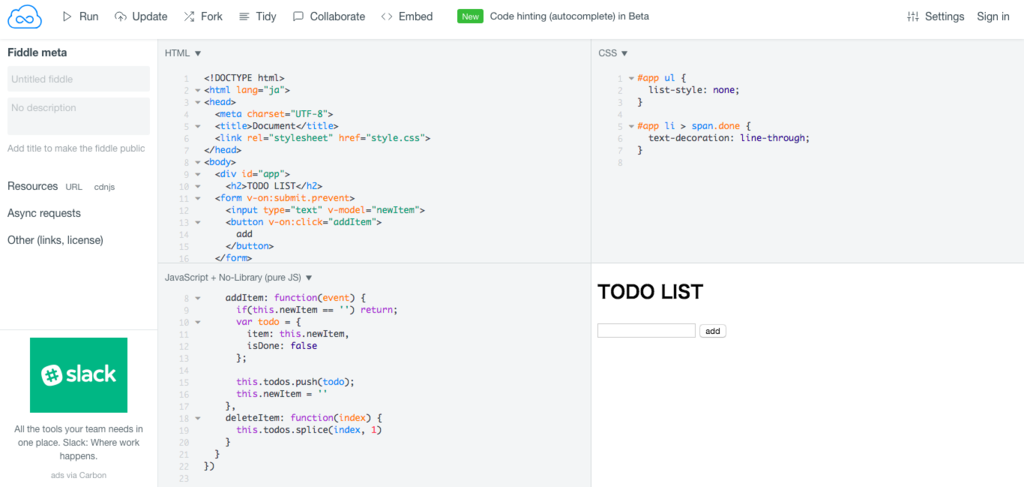Click the Untitled fiddle title field
The width and height of the screenshot is (1024, 487).
(x=78, y=79)
